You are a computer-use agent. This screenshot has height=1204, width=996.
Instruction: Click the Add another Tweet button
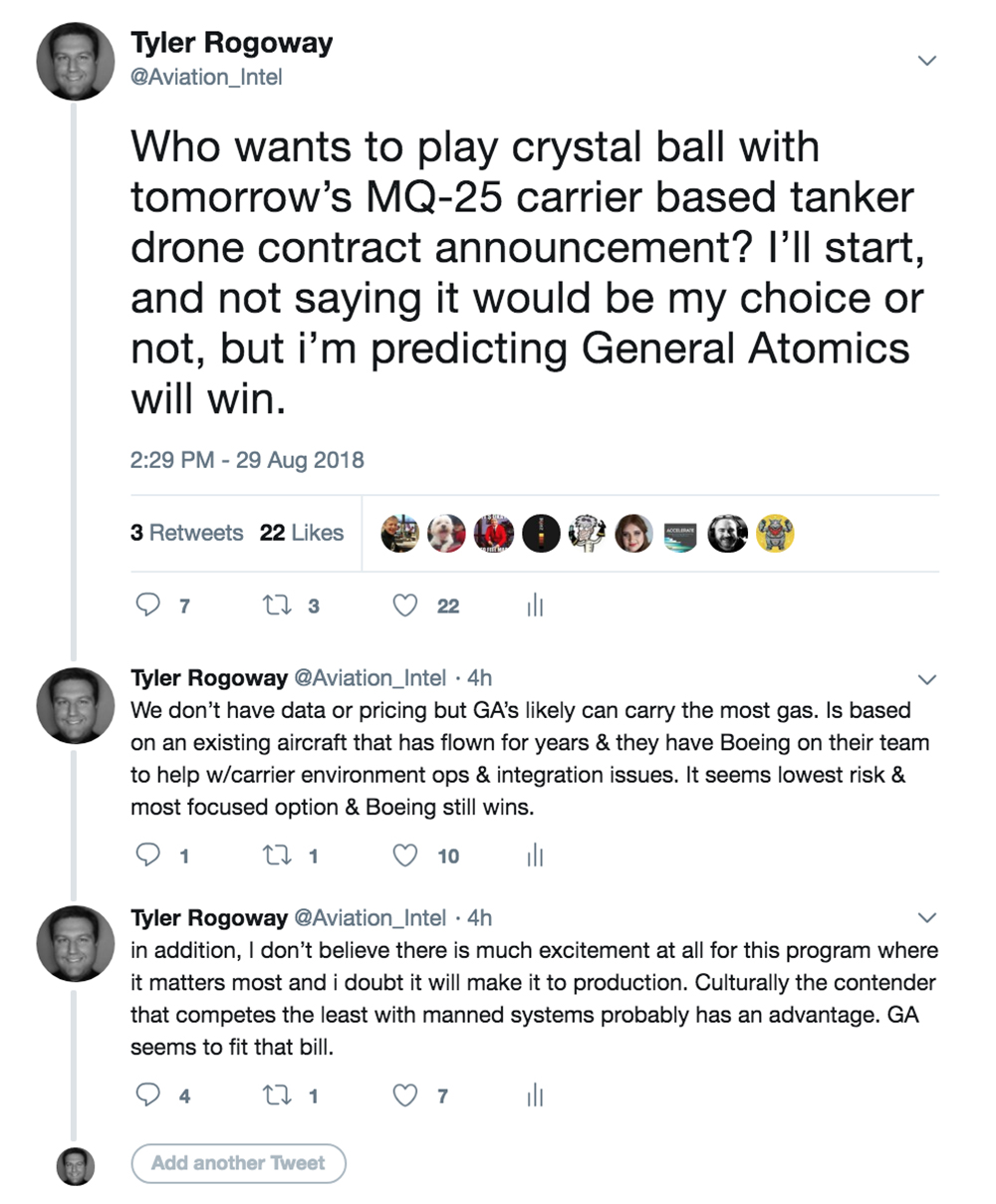click(238, 1163)
